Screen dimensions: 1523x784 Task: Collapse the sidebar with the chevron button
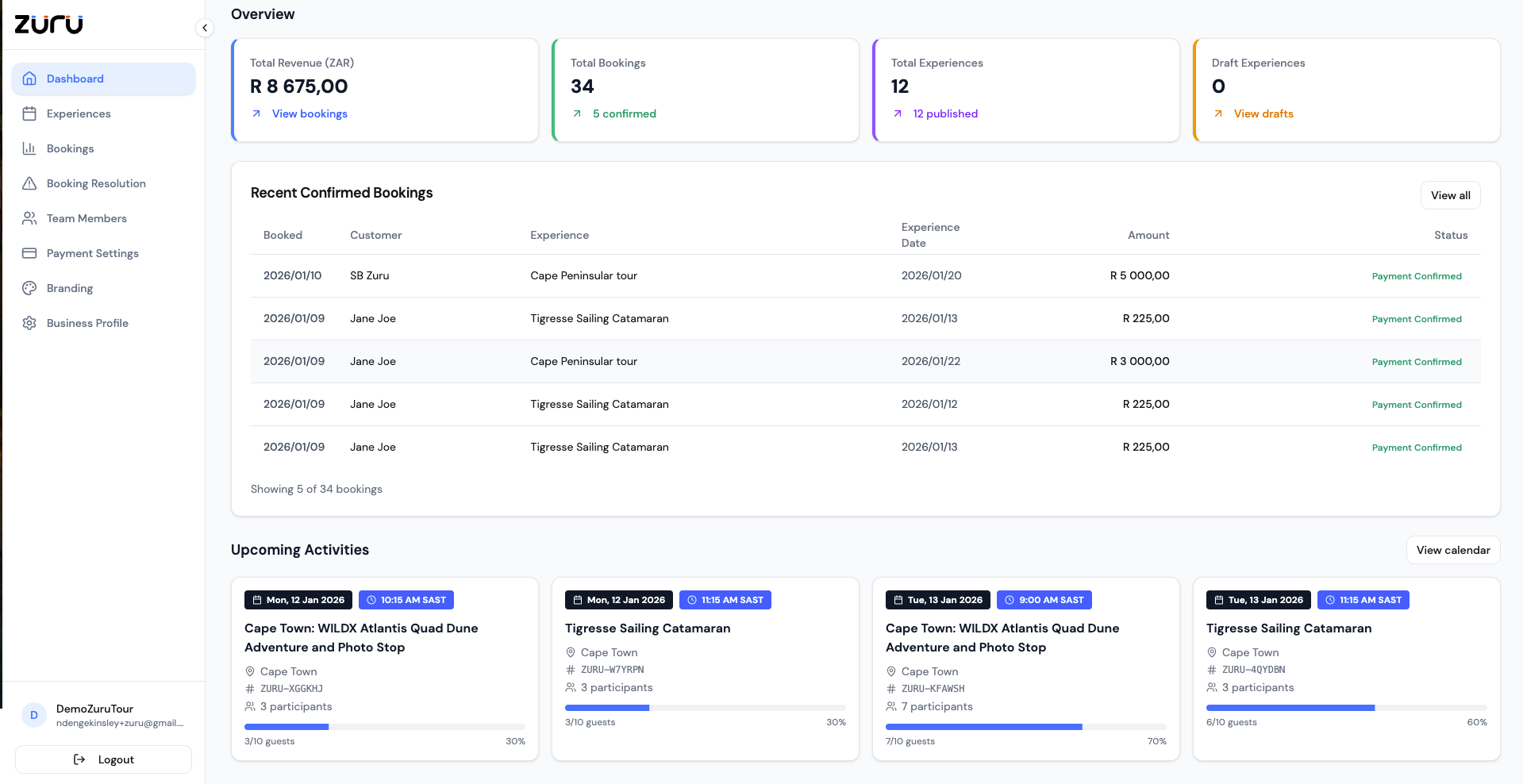coord(205,28)
